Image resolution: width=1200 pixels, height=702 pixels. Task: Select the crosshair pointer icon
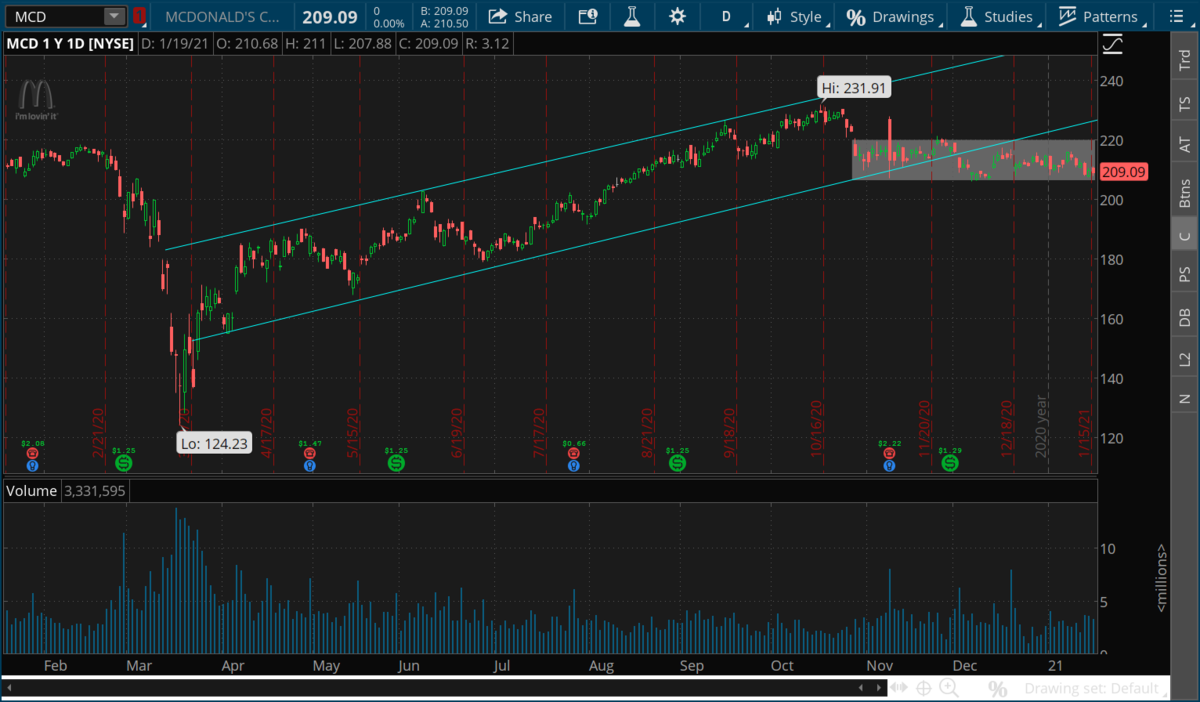click(x=924, y=688)
